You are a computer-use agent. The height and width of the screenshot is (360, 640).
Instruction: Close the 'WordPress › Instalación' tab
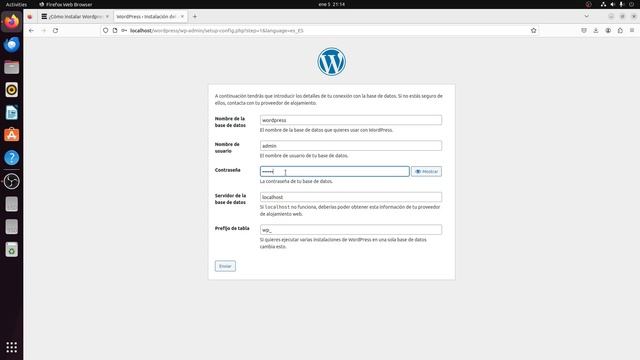point(182,17)
